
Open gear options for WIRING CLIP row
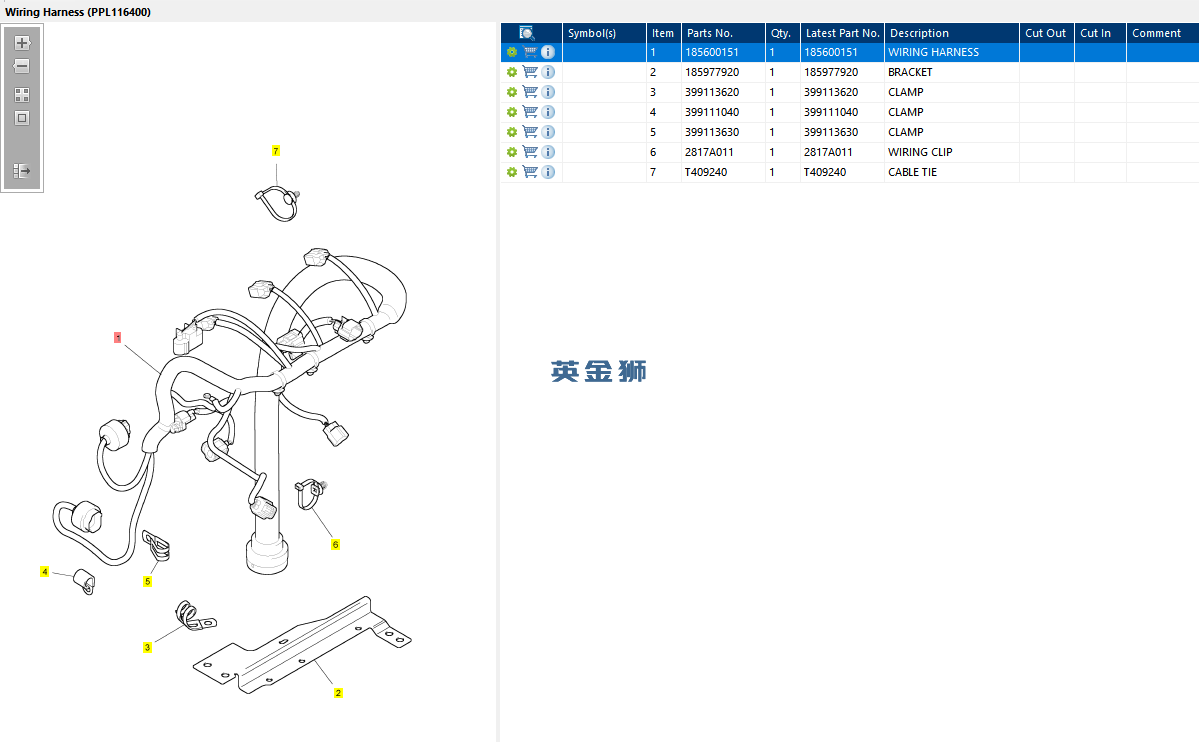click(512, 152)
